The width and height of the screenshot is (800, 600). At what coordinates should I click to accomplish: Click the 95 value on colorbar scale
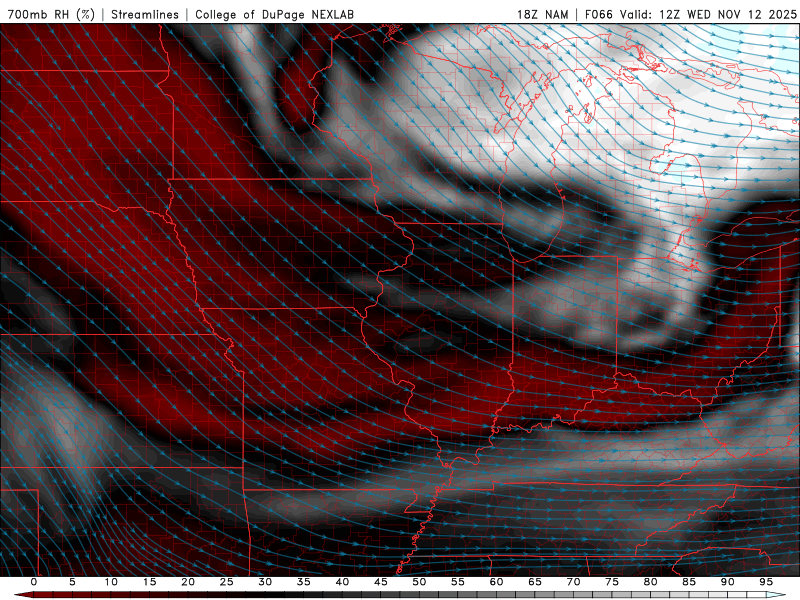(766, 582)
